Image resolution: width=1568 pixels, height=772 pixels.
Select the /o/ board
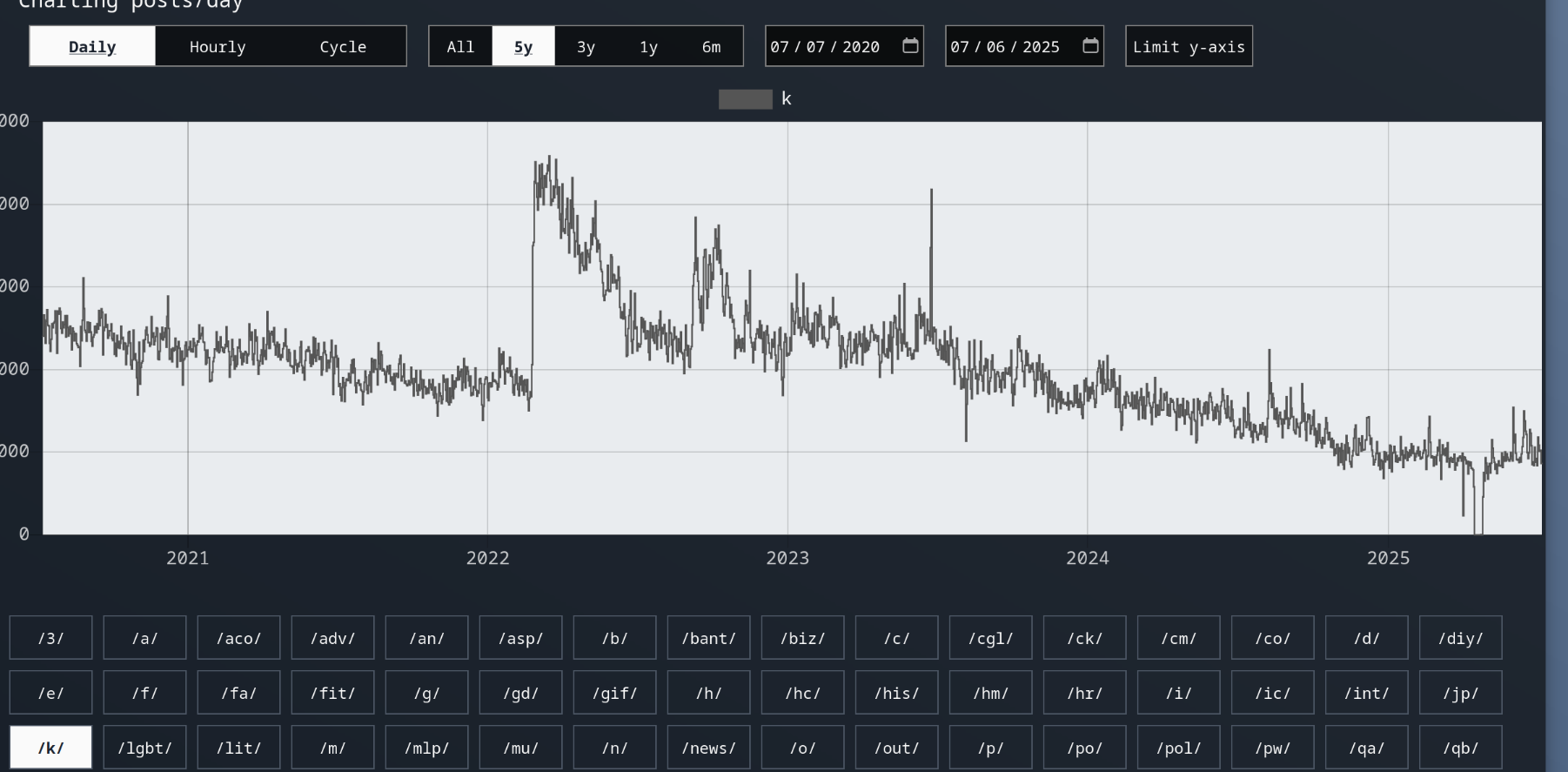pyautogui.click(x=802, y=748)
